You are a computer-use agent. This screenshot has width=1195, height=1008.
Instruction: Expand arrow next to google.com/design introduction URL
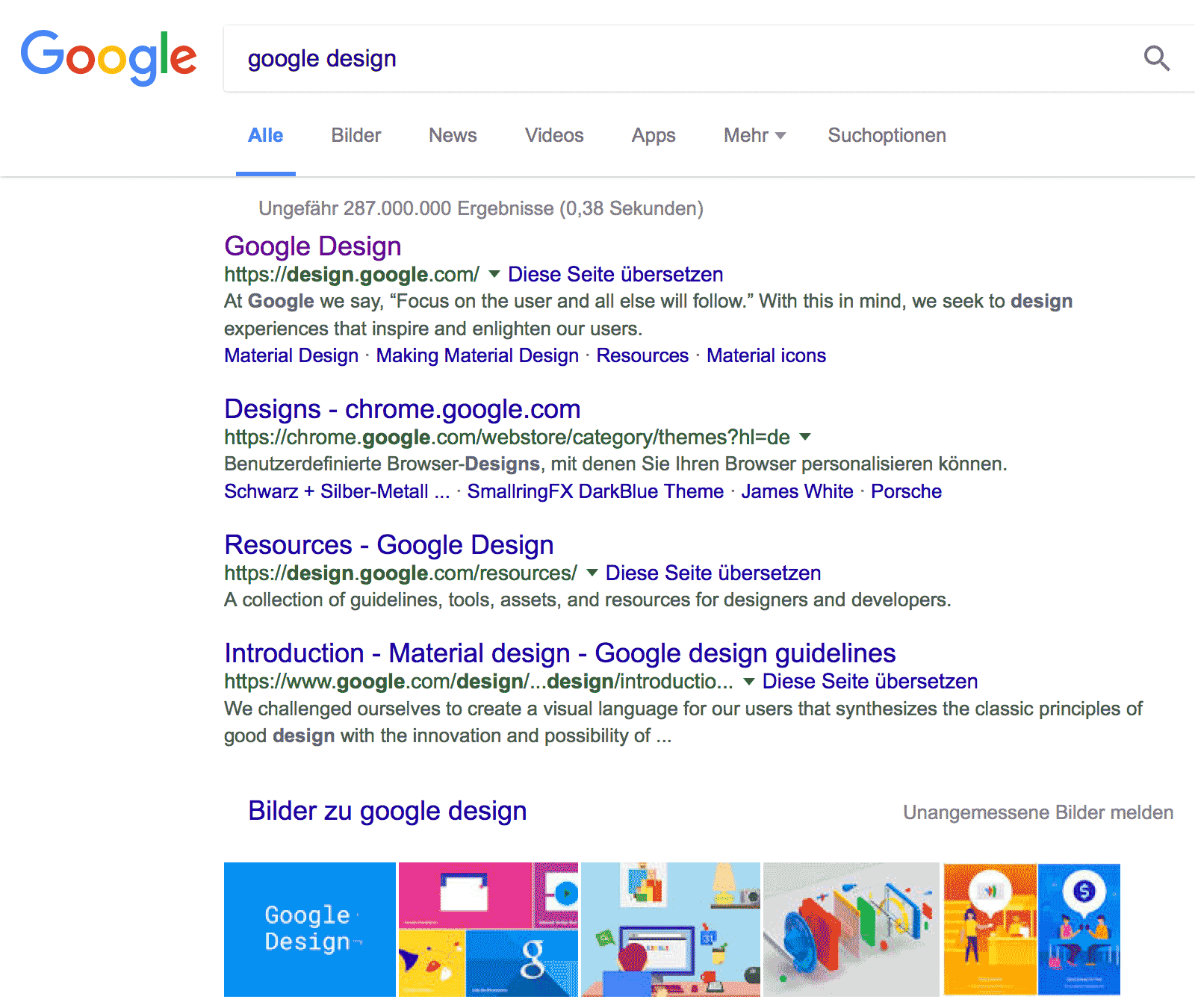point(749,681)
